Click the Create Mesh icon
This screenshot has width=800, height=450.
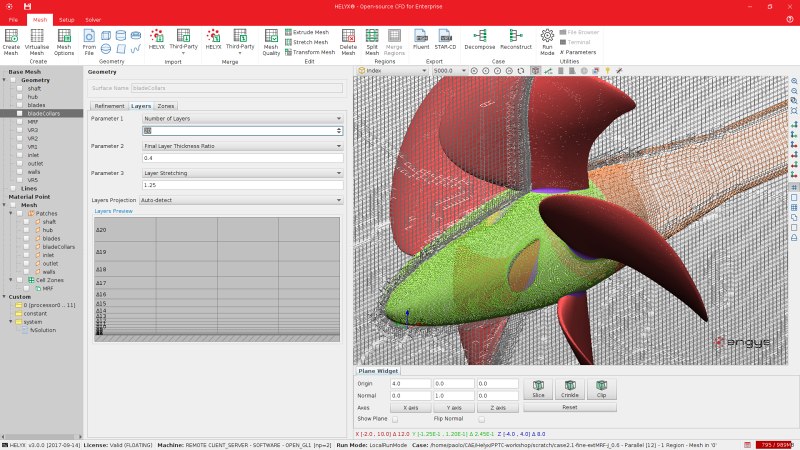pos(11,36)
